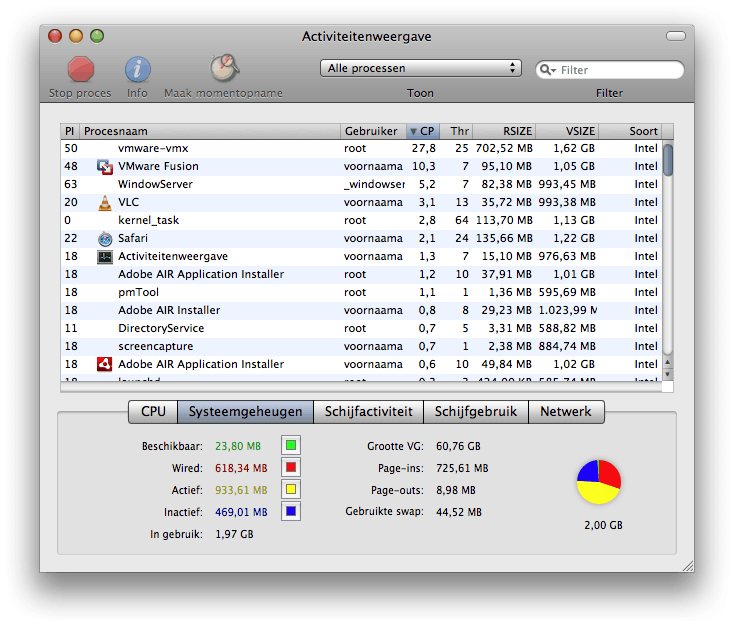The width and height of the screenshot is (734, 627).
Task: Select the DirectoryService process row
Action: [361, 329]
